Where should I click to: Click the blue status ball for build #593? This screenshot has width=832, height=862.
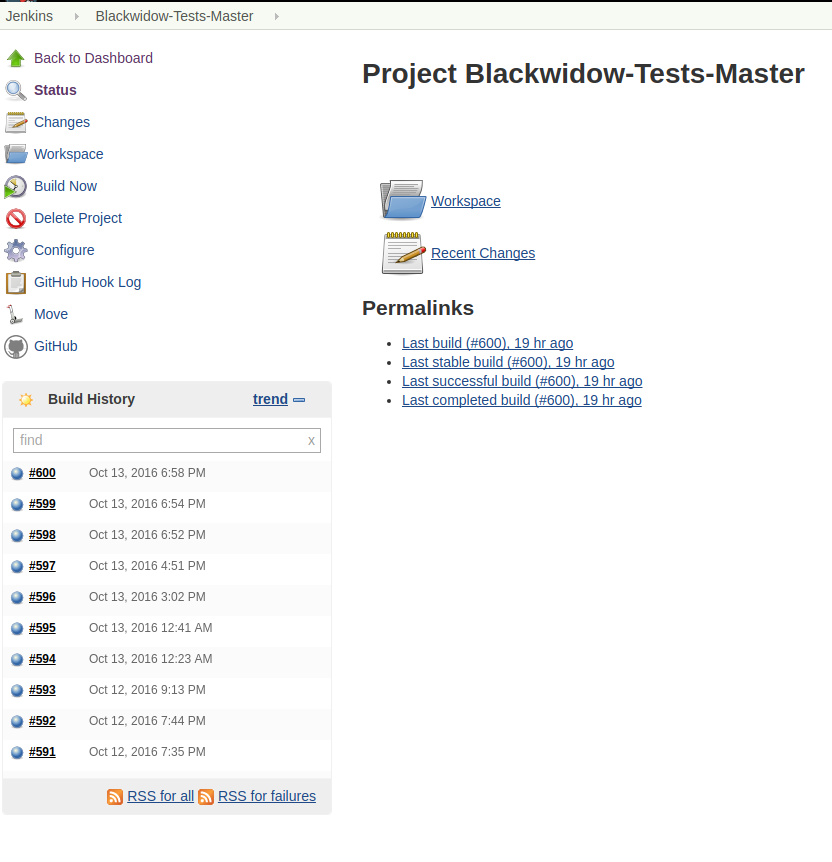[17, 690]
